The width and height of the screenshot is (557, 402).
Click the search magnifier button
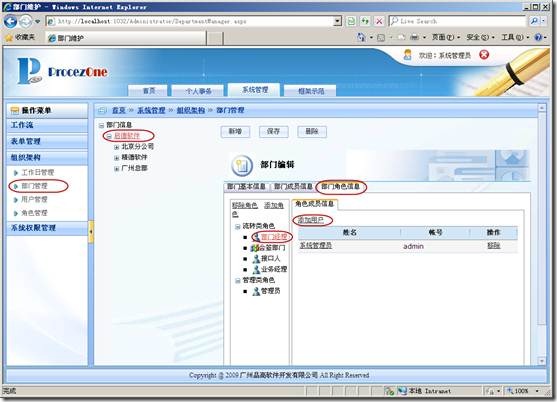coord(534,21)
